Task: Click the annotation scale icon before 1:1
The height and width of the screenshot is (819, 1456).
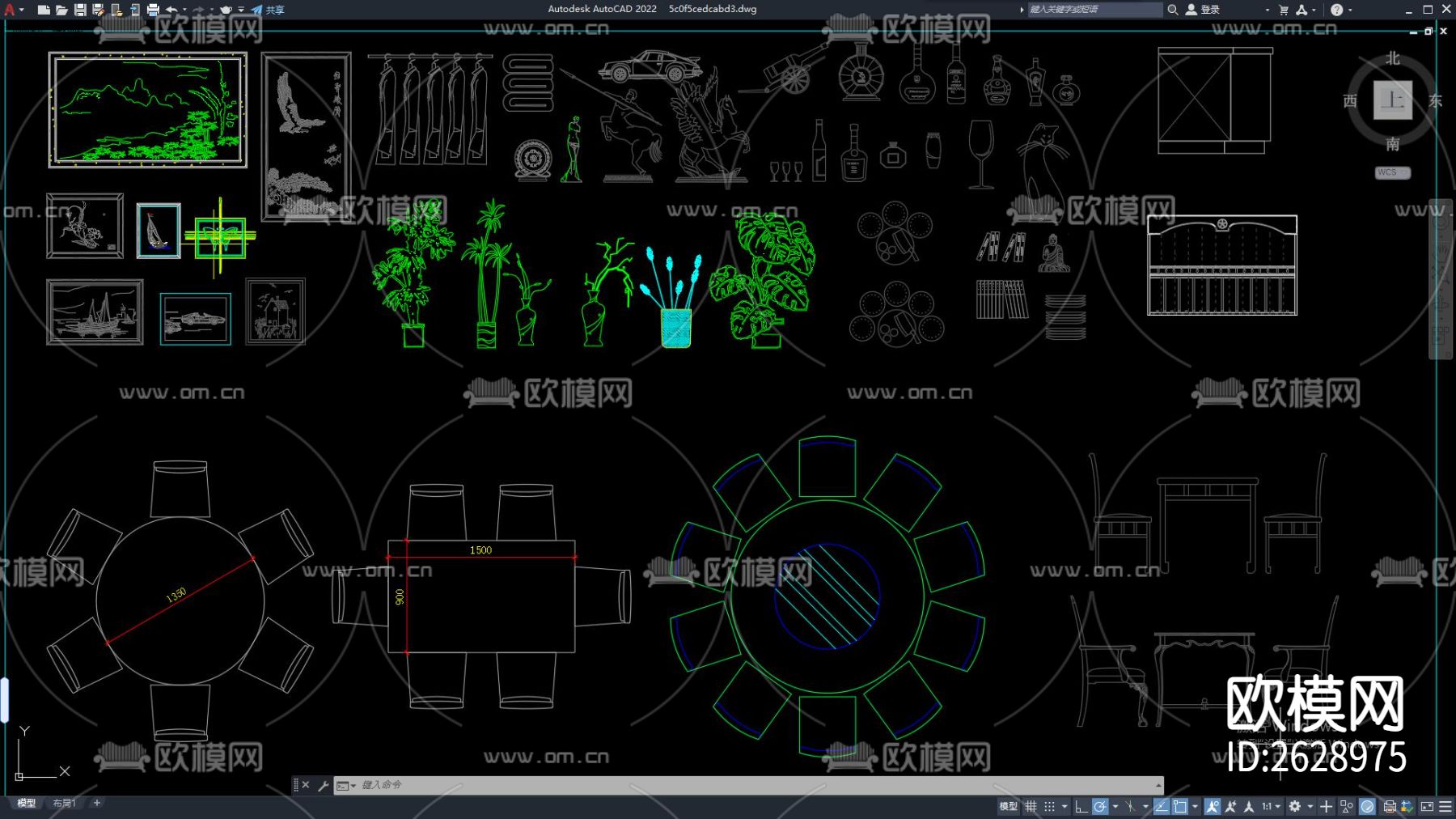Action: tap(1249, 807)
